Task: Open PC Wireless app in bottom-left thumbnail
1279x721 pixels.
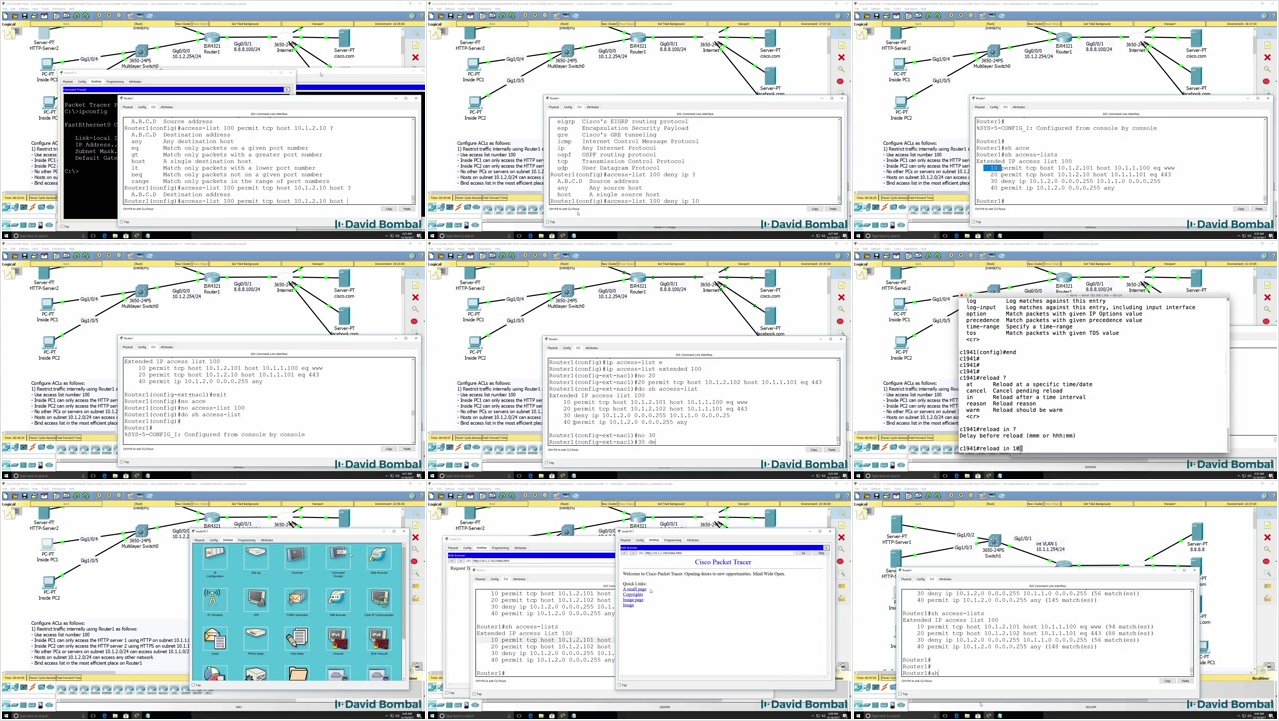Action: click(x=215, y=600)
